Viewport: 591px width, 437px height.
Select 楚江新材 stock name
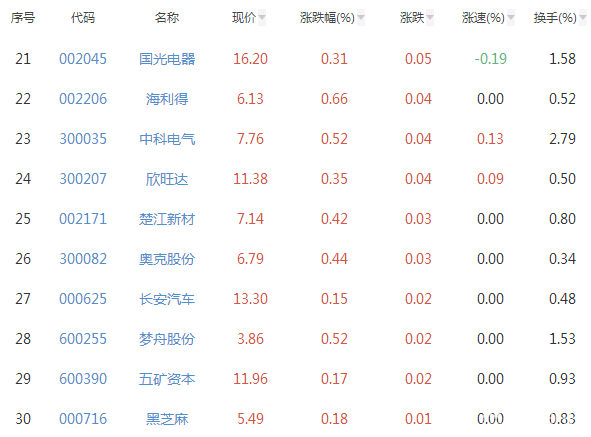tap(167, 219)
